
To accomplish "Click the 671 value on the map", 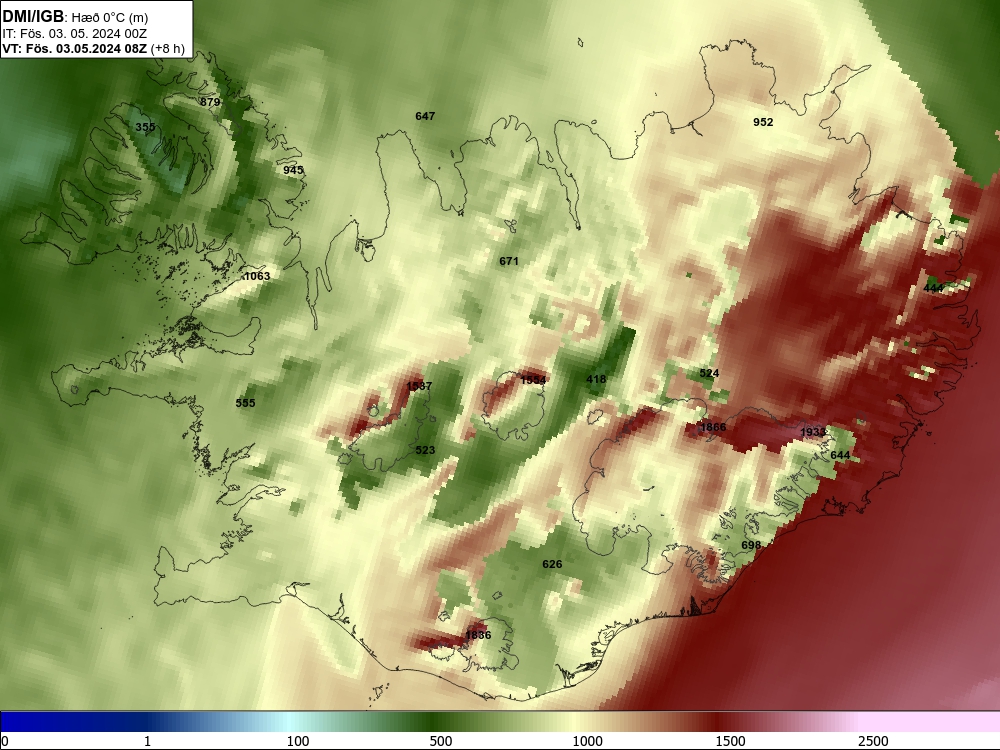I will point(509,261).
